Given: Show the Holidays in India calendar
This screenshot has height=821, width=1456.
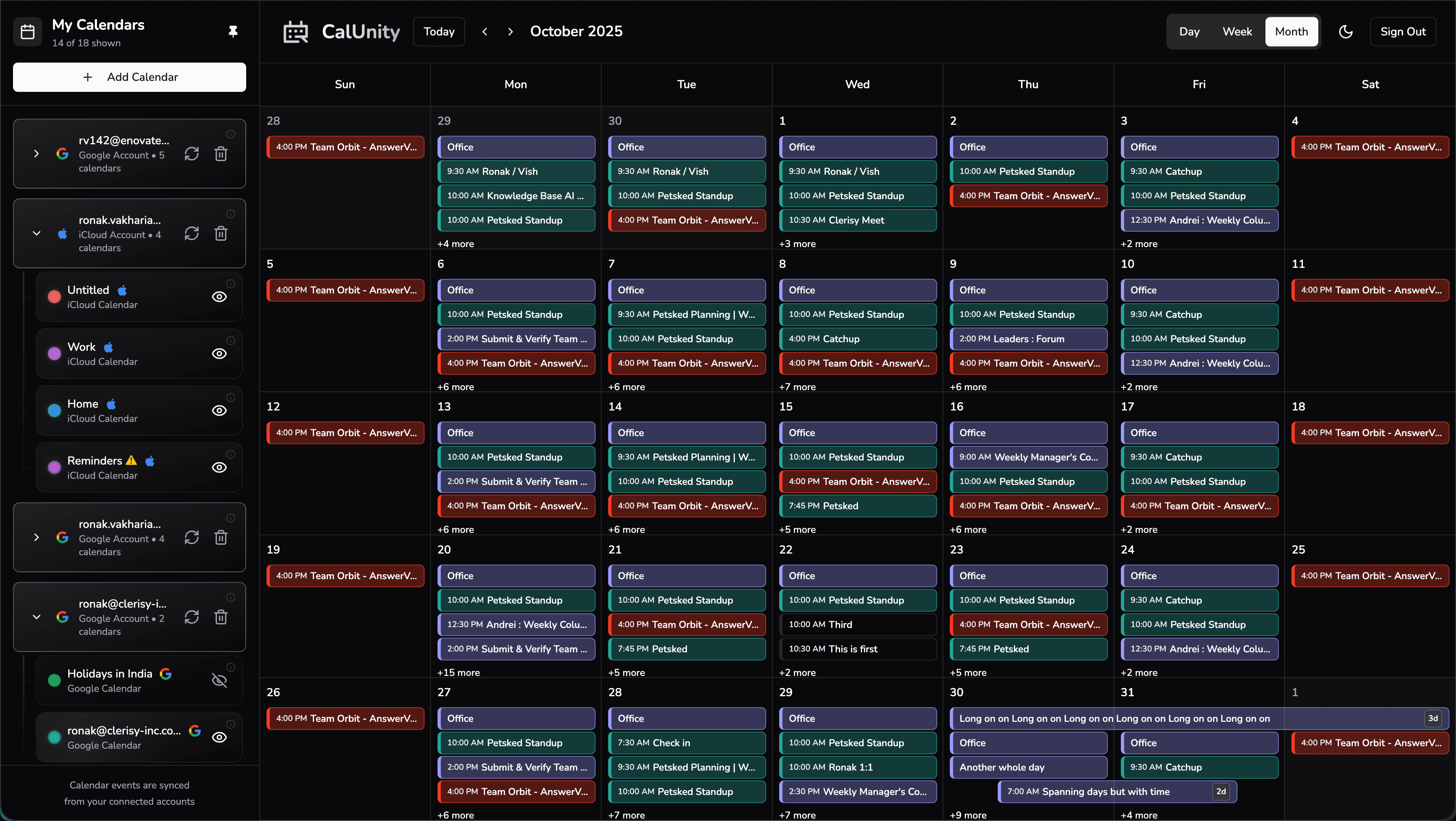Looking at the screenshot, I should point(219,681).
